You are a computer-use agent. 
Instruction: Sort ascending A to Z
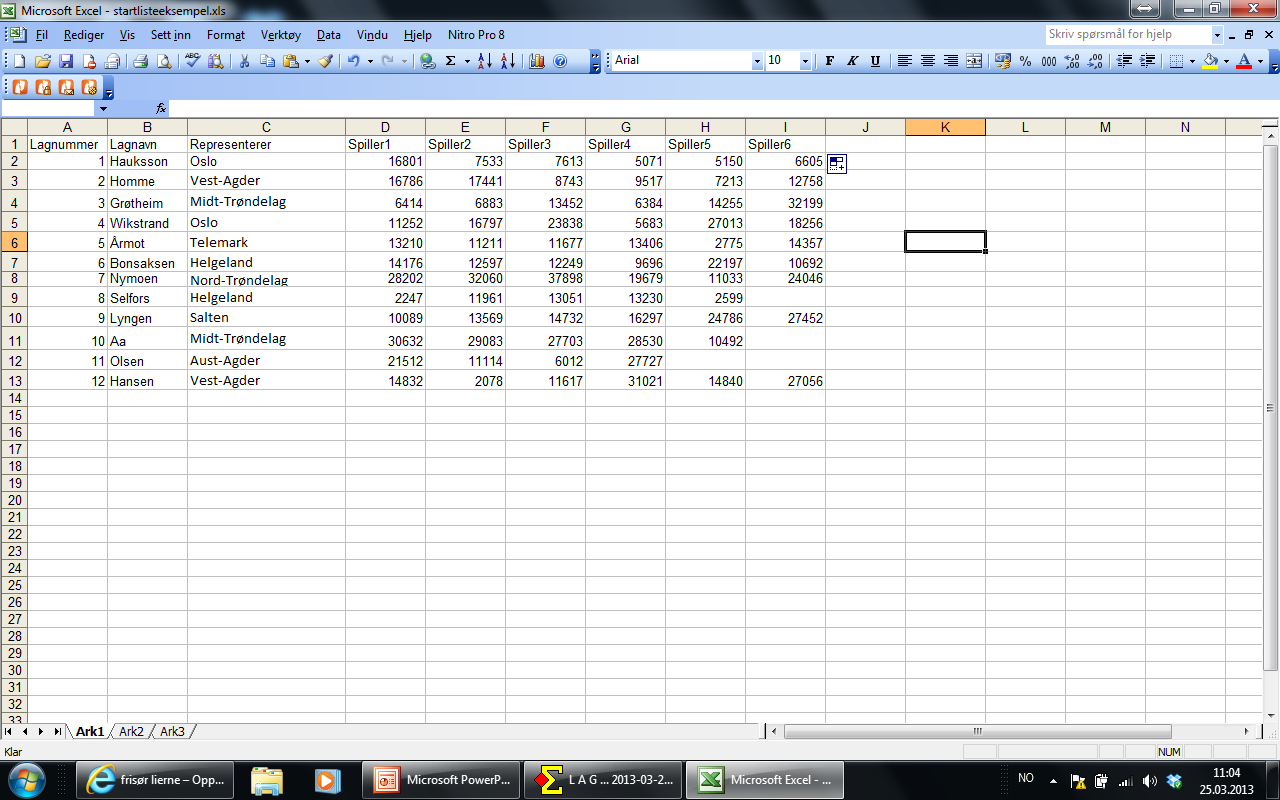485,61
